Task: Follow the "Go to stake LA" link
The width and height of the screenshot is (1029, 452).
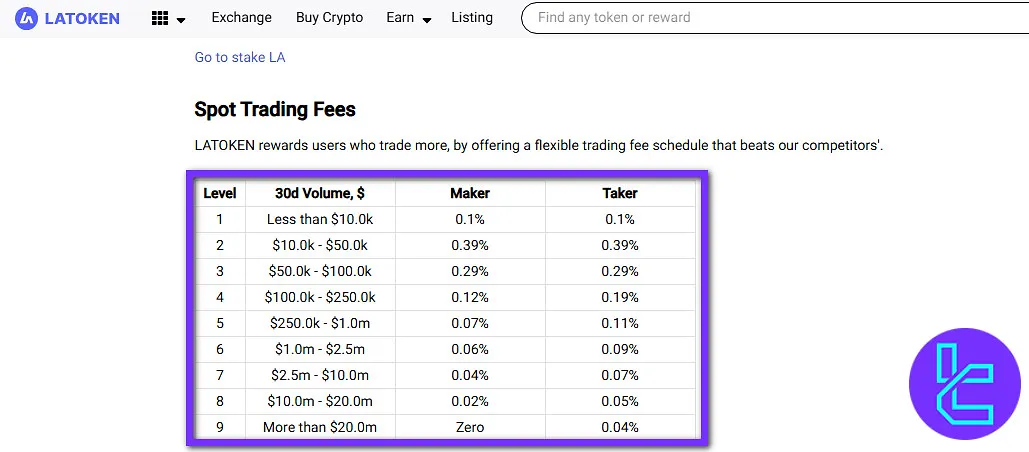Action: tap(240, 57)
